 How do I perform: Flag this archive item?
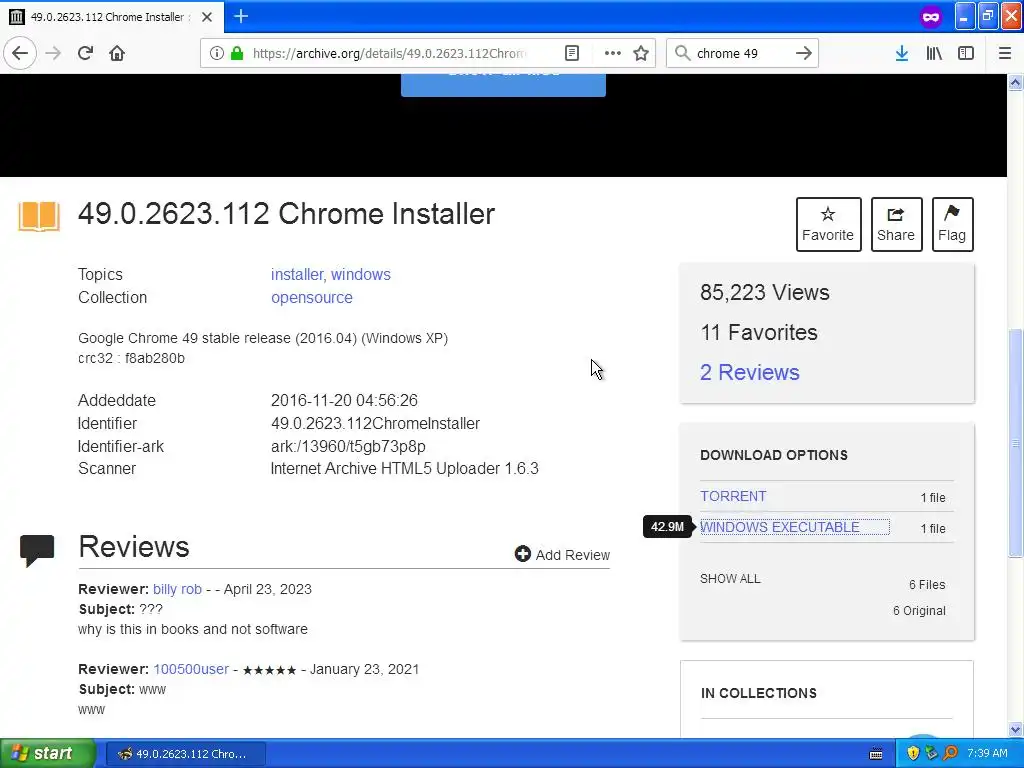(x=952, y=224)
